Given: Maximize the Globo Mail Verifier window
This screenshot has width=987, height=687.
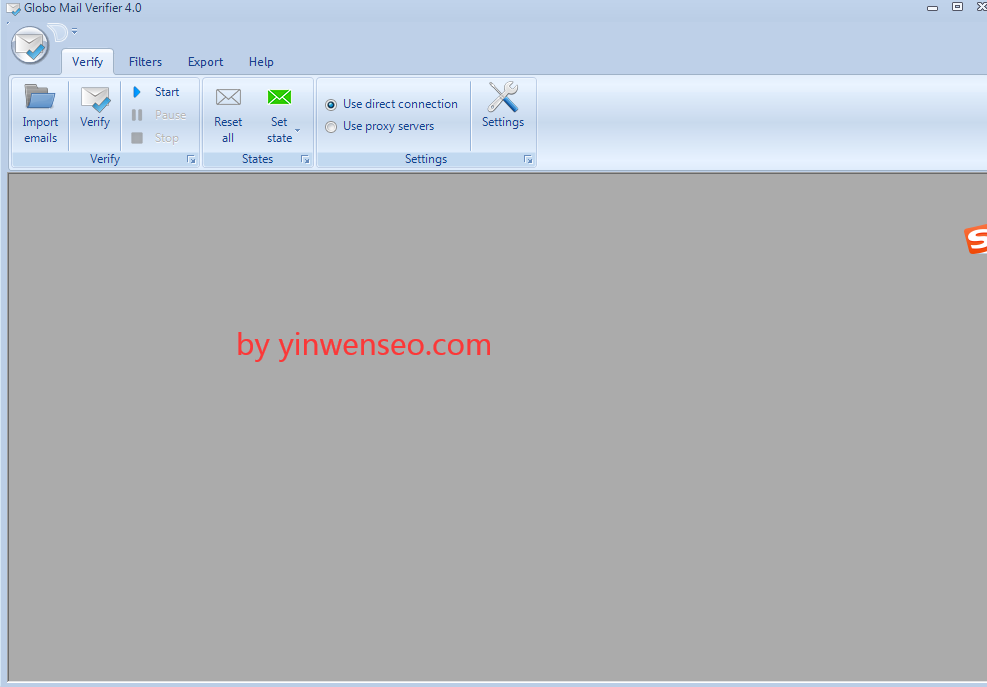Looking at the screenshot, I should point(957,7).
